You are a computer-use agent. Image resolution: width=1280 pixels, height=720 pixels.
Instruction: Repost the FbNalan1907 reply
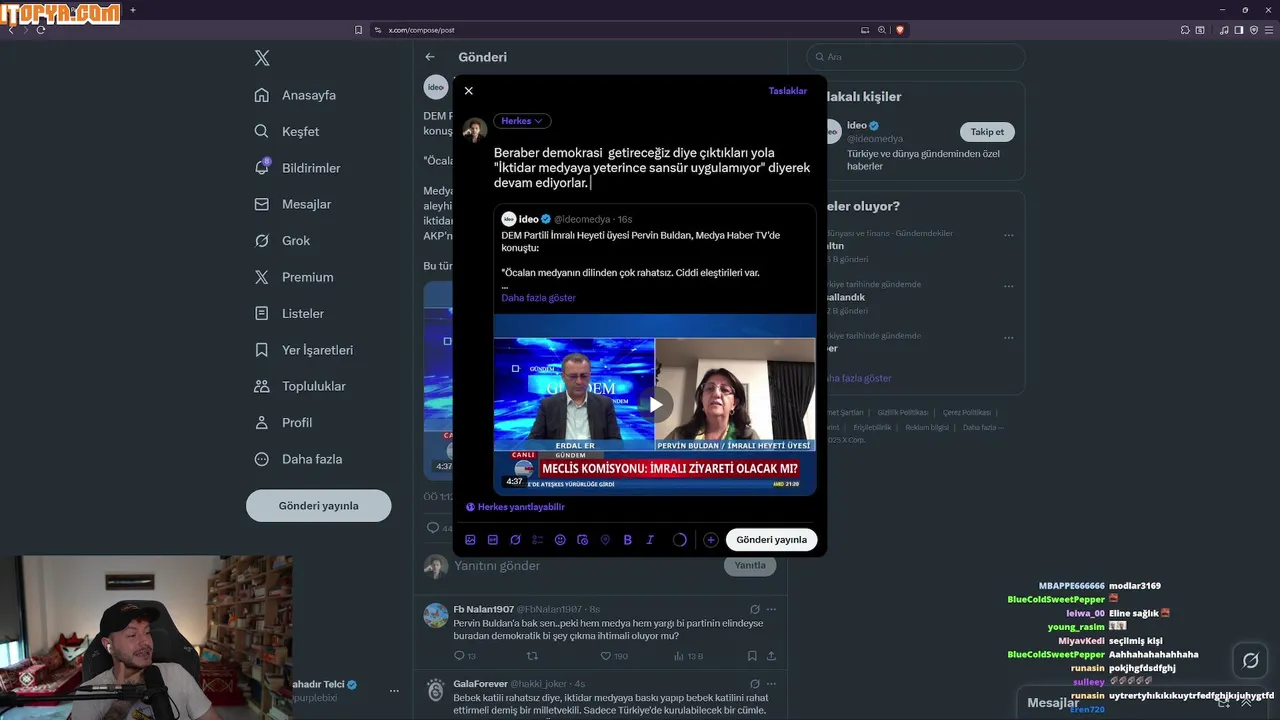pyautogui.click(x=532, y=656)
